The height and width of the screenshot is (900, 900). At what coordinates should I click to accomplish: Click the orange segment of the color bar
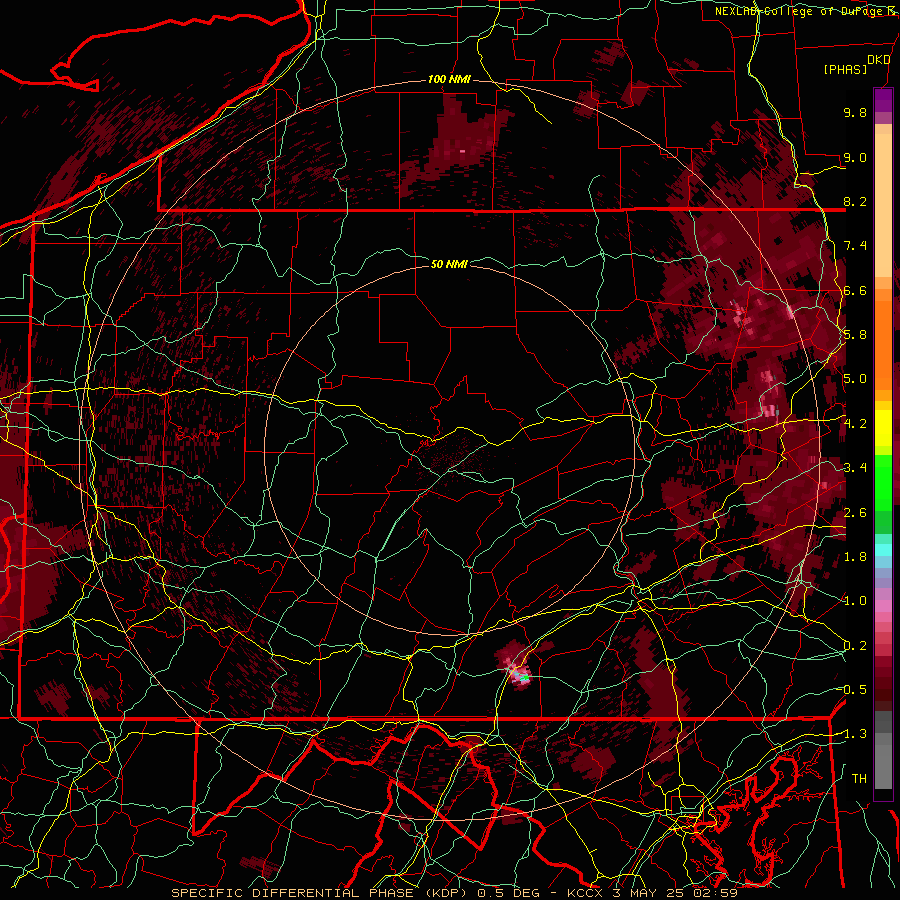[x=883, y=344]
